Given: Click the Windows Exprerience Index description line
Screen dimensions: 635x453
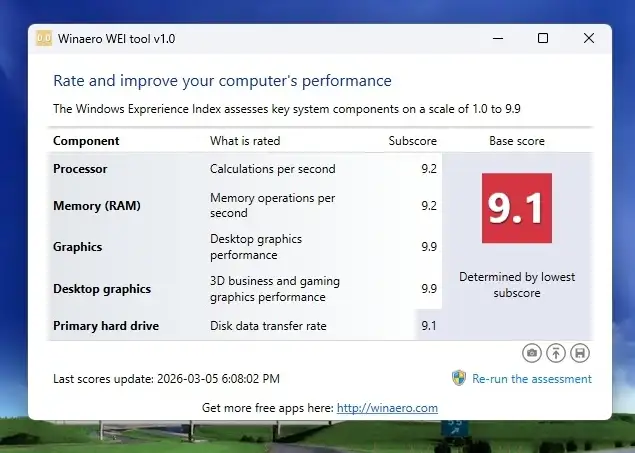Looking at the screenshot, I should click(287, 109).
